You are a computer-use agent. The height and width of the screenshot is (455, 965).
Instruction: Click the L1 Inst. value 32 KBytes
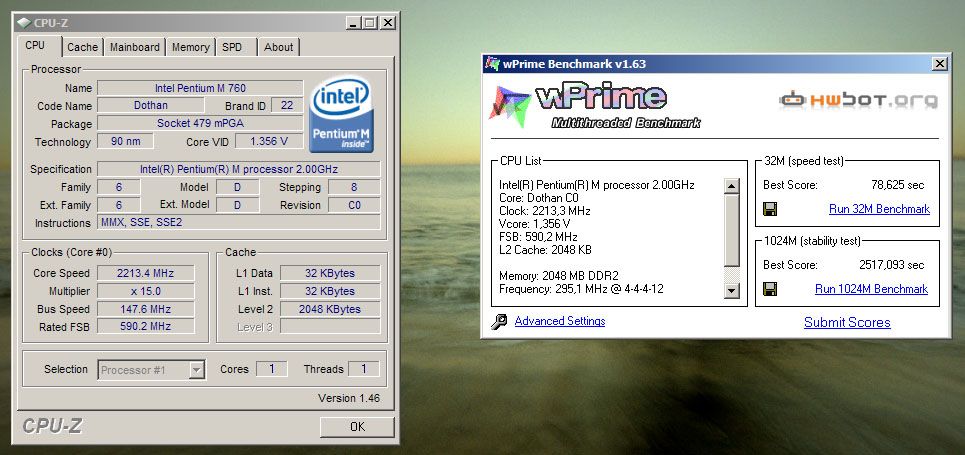pyautogui.click(x=330, y=291)
